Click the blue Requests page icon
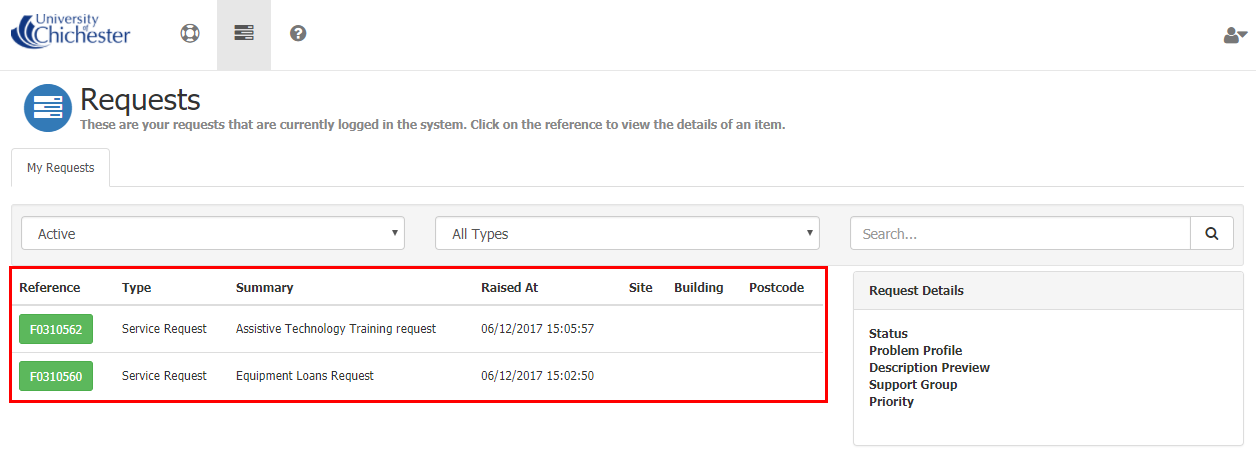This screenshot has height=458, width=1256. click(x=47, y=108)
